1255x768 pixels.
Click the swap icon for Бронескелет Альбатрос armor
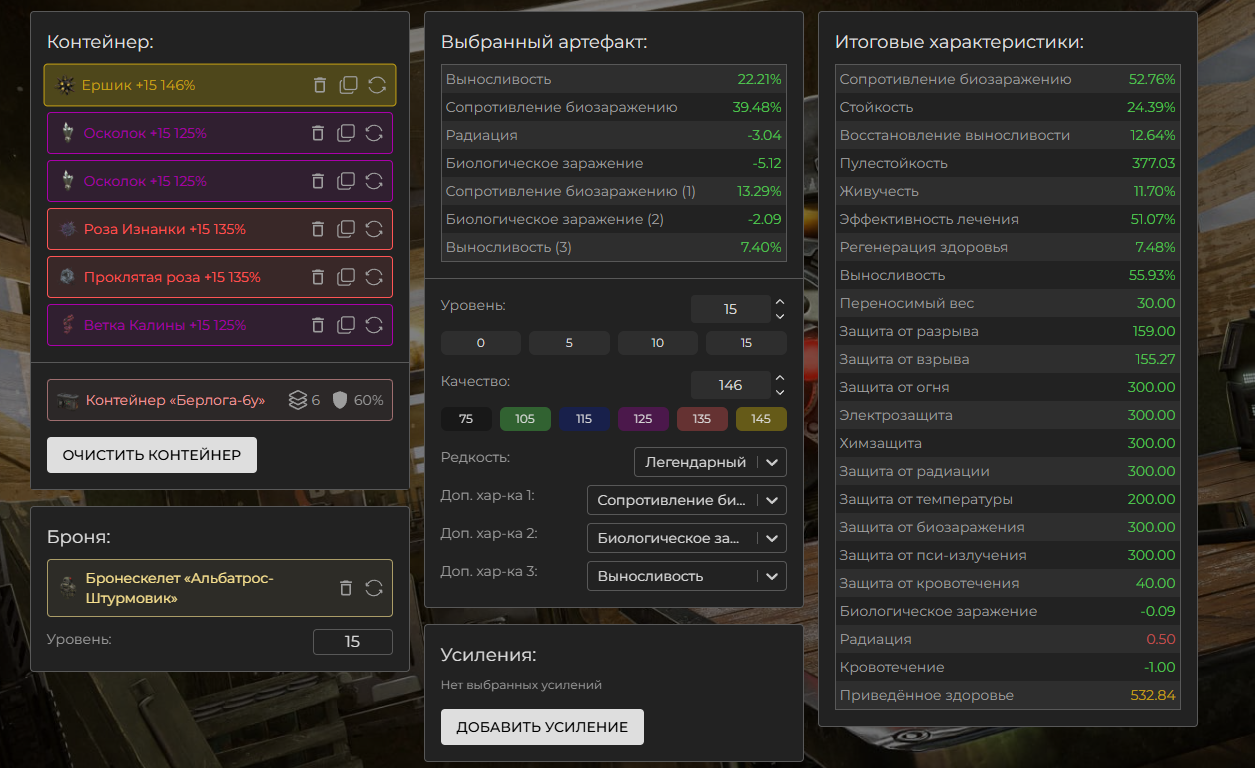click(374, 588)
